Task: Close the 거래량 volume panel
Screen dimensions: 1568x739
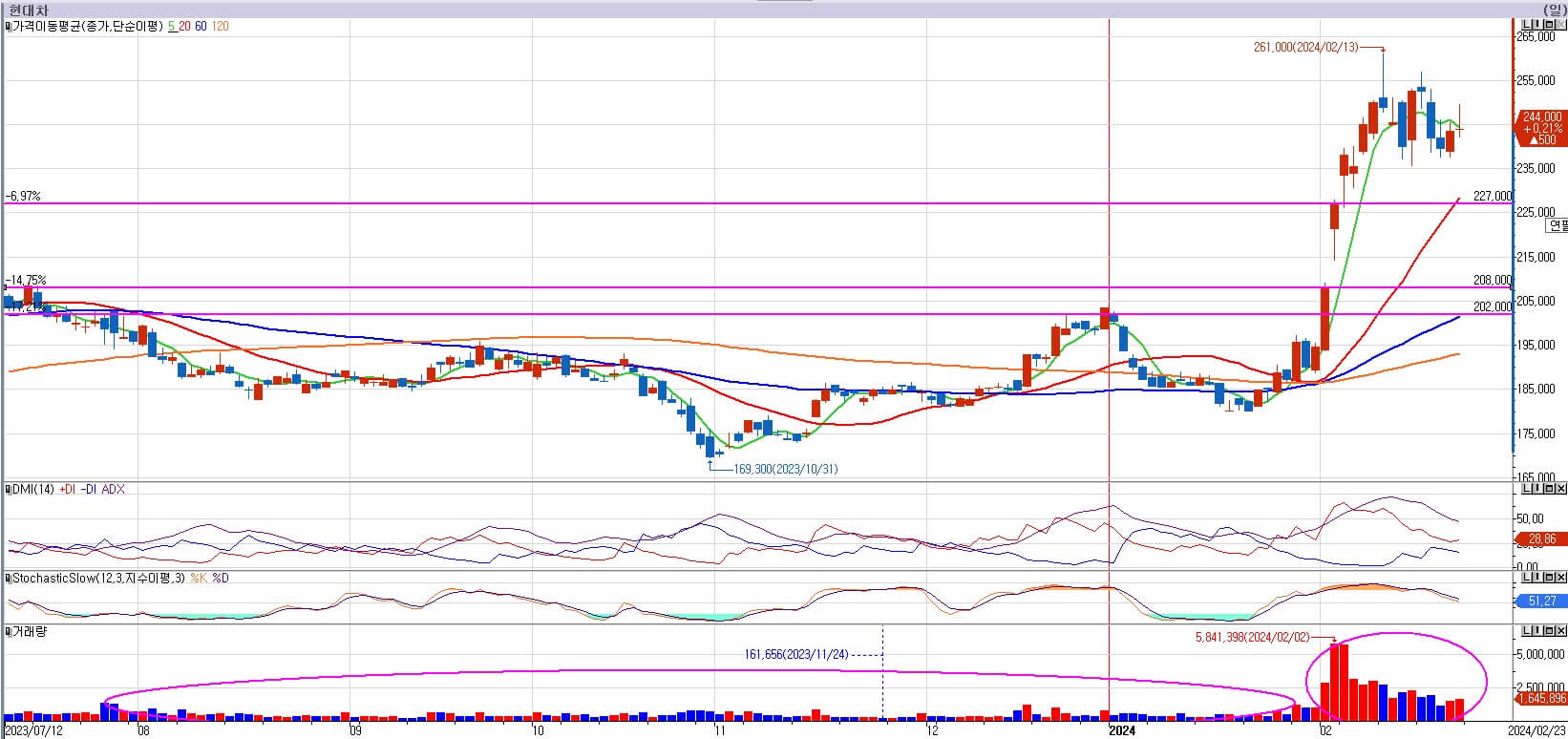Action: 1560,631
